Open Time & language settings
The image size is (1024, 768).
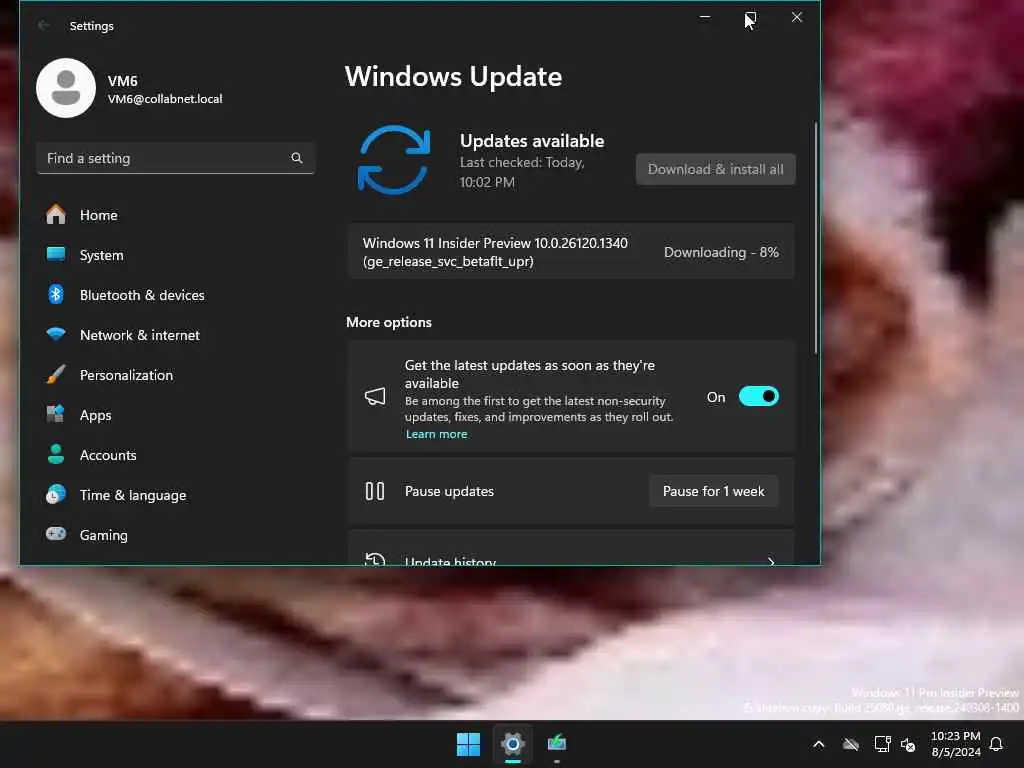point(175,495)
